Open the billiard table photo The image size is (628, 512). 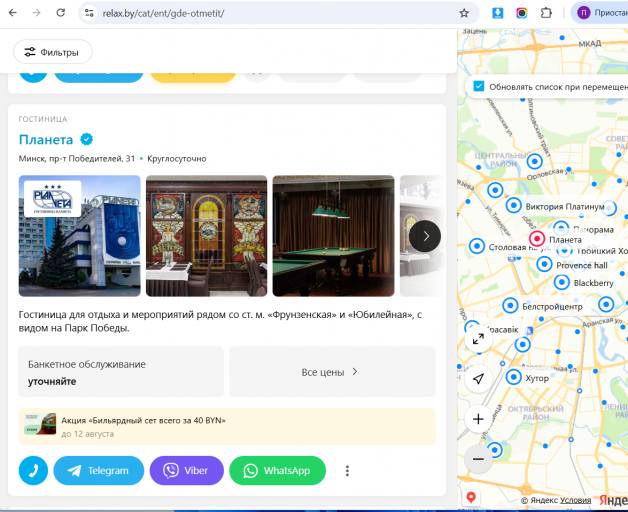coord(333,236)
